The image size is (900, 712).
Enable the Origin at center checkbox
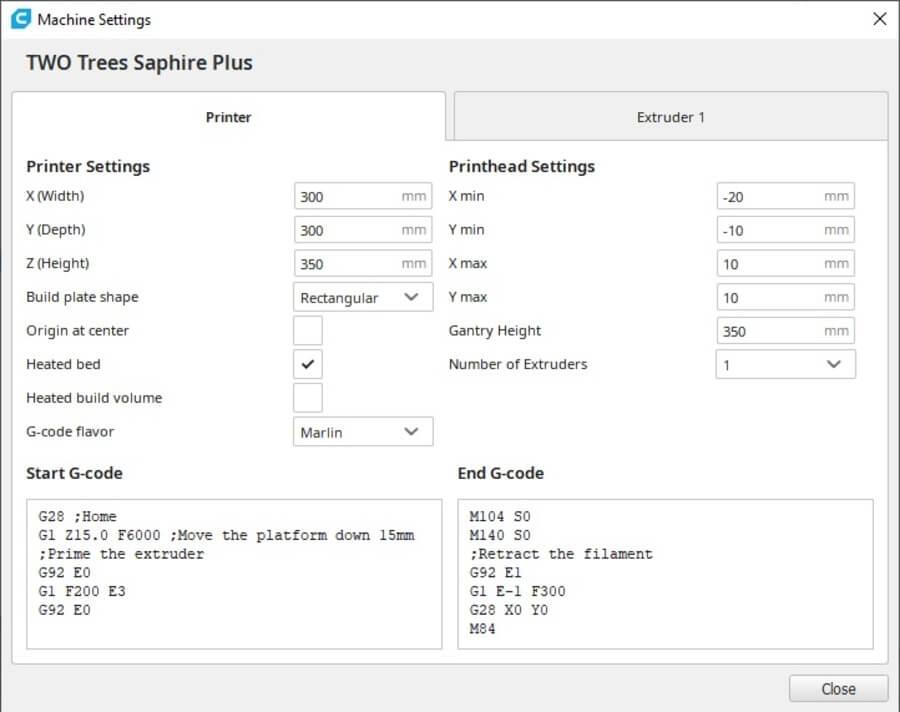click(308, 330)
